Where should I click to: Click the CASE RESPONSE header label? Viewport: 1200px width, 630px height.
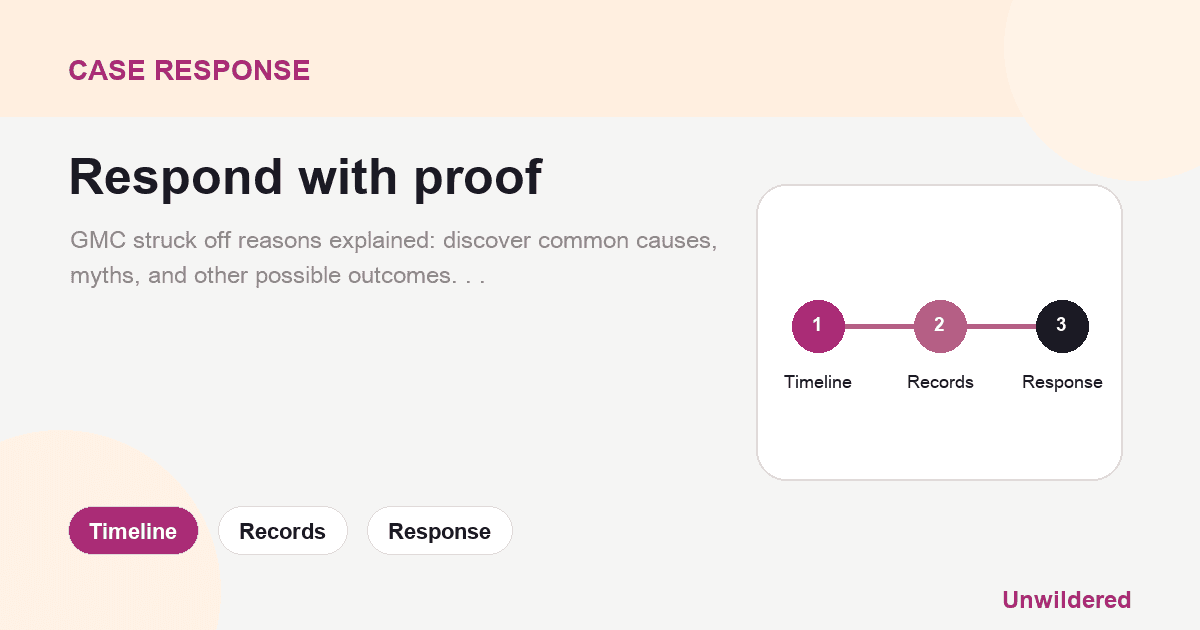(189, 70)
